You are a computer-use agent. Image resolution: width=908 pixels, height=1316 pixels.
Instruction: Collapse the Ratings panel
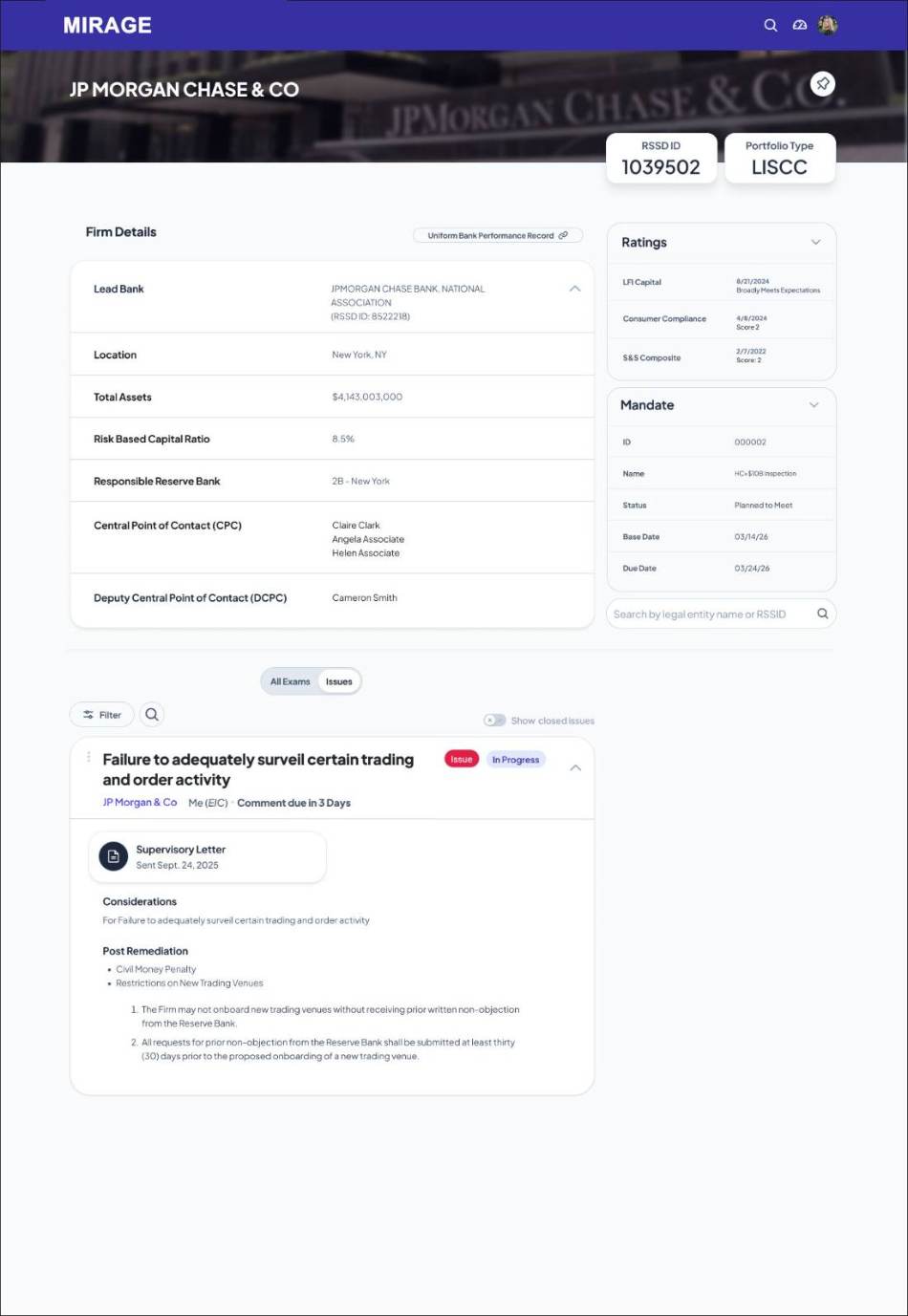[815, 243]
